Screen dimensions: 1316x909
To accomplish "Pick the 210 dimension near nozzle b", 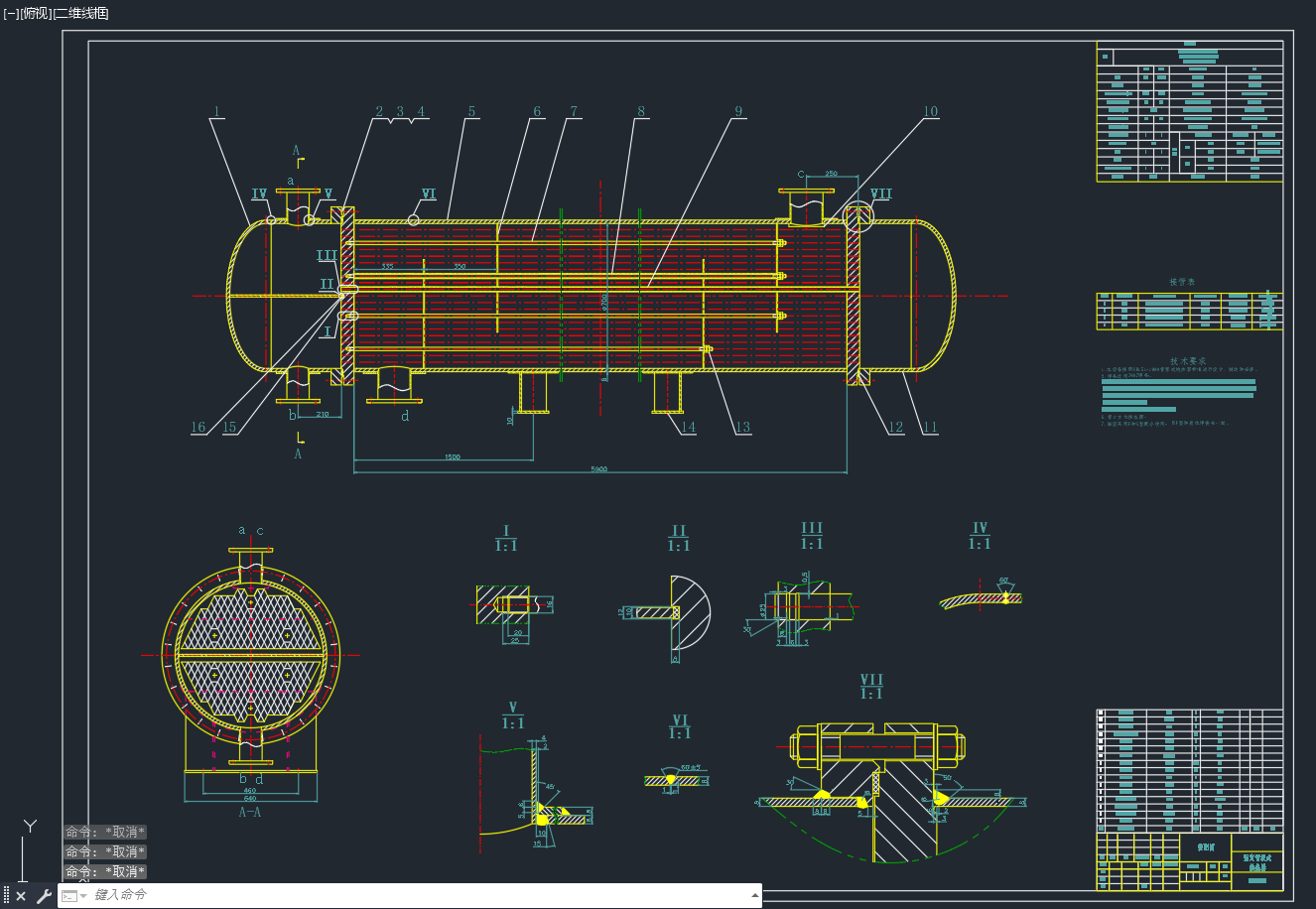I will point(322,413).
